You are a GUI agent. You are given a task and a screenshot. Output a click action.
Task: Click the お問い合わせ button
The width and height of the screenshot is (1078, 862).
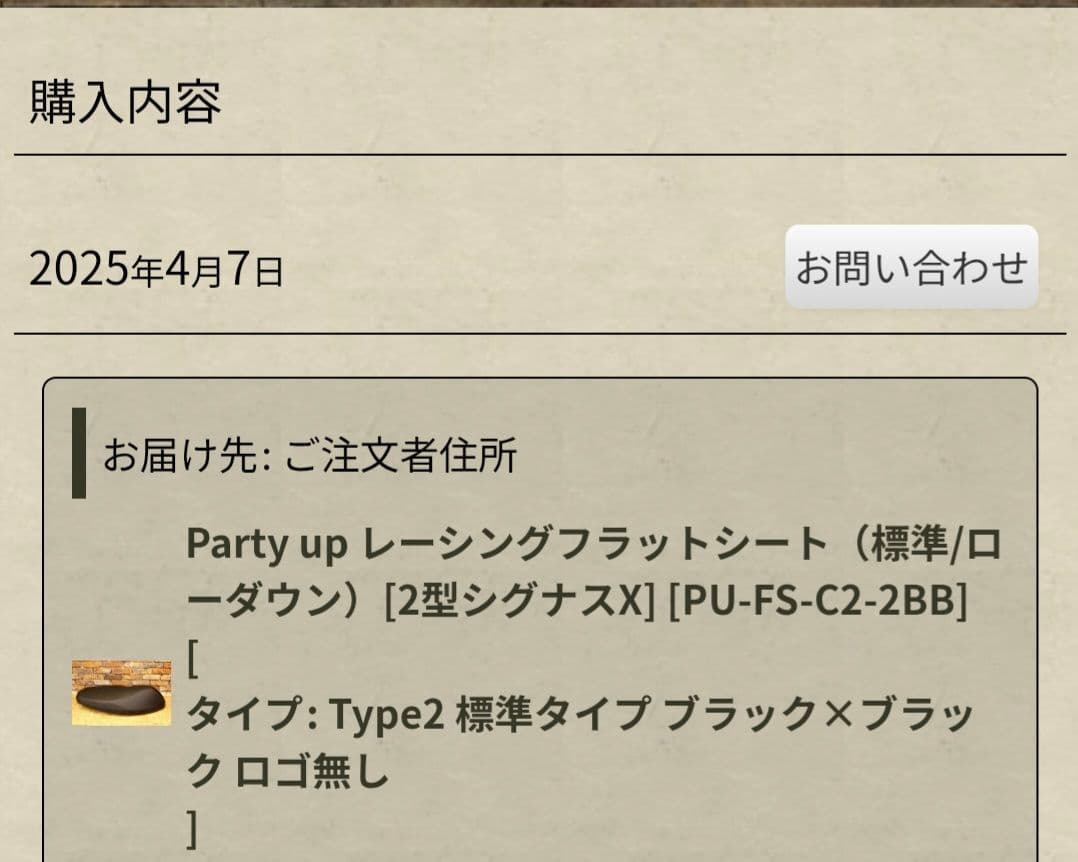click(911, 267)
